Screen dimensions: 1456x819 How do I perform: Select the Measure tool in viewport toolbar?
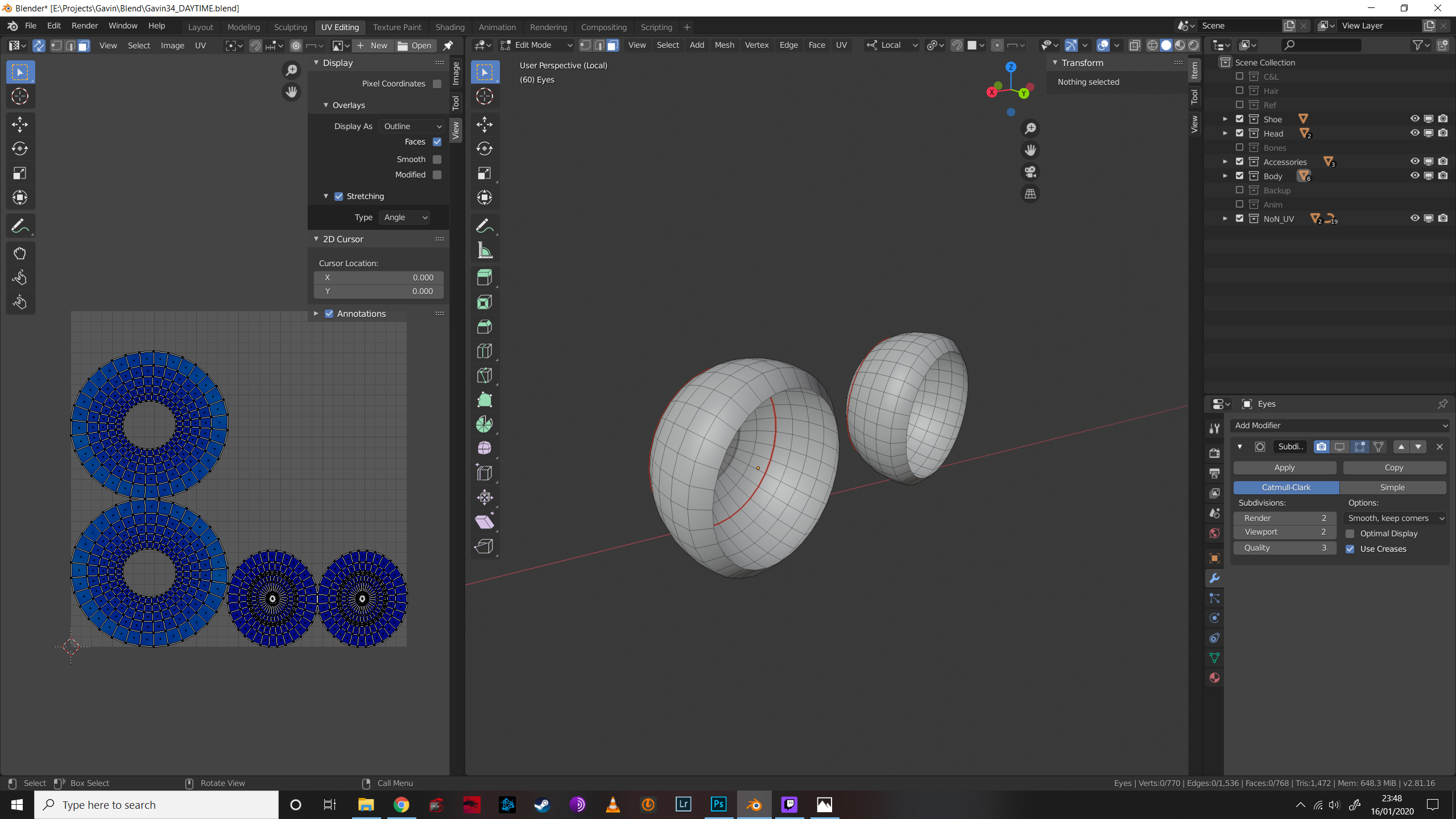(x=484, y=251)
